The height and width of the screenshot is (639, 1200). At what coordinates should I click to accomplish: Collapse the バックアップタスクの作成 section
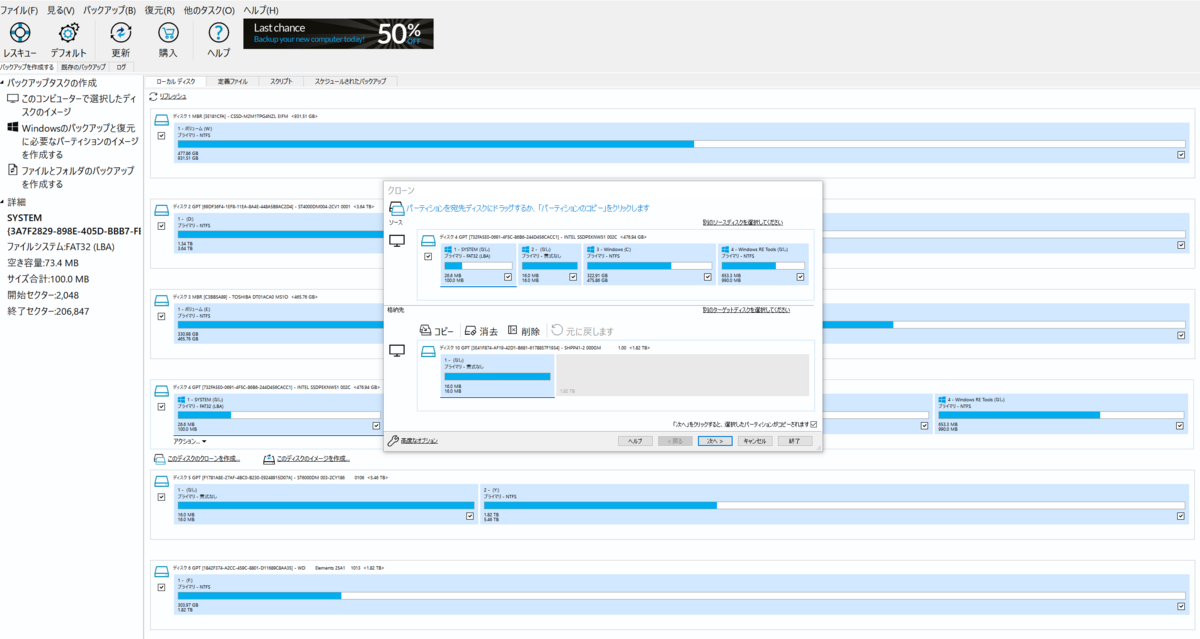click(x=3, y=83)
